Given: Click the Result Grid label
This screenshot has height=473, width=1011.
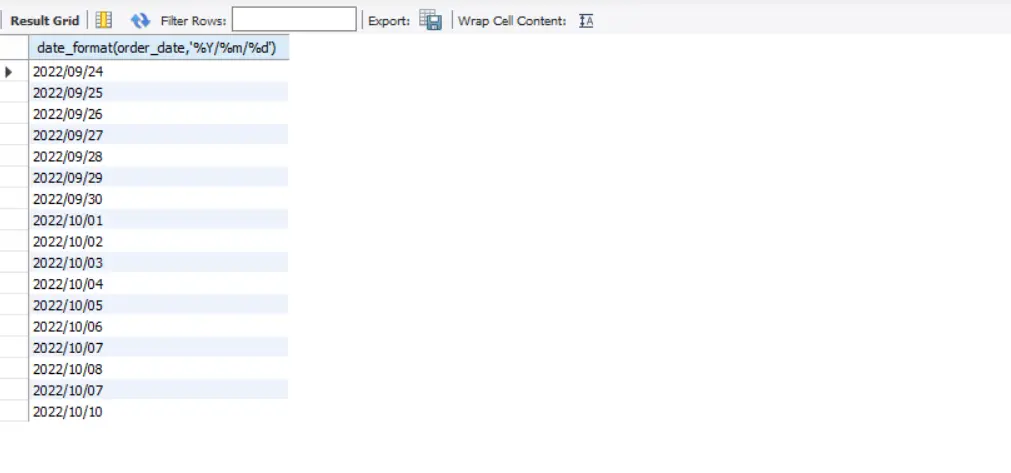Looking at the screenshot, I should (45, 20).
